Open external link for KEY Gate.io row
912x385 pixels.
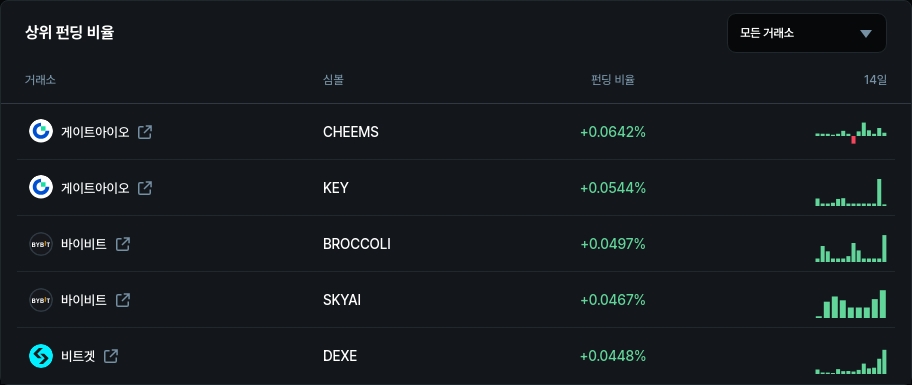(x=145, y=188)
